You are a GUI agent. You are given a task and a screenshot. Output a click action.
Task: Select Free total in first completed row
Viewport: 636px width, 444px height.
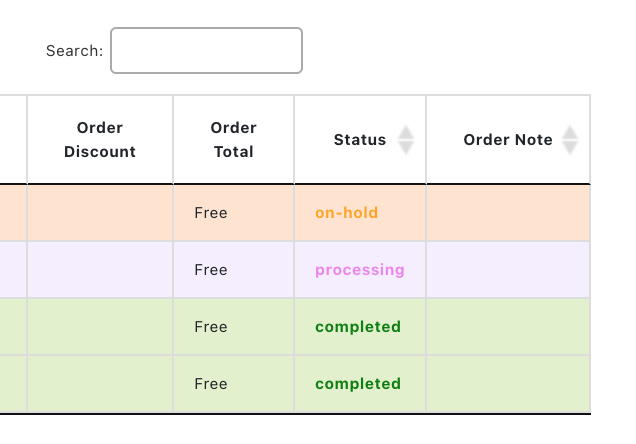click(x=211, y=327)
